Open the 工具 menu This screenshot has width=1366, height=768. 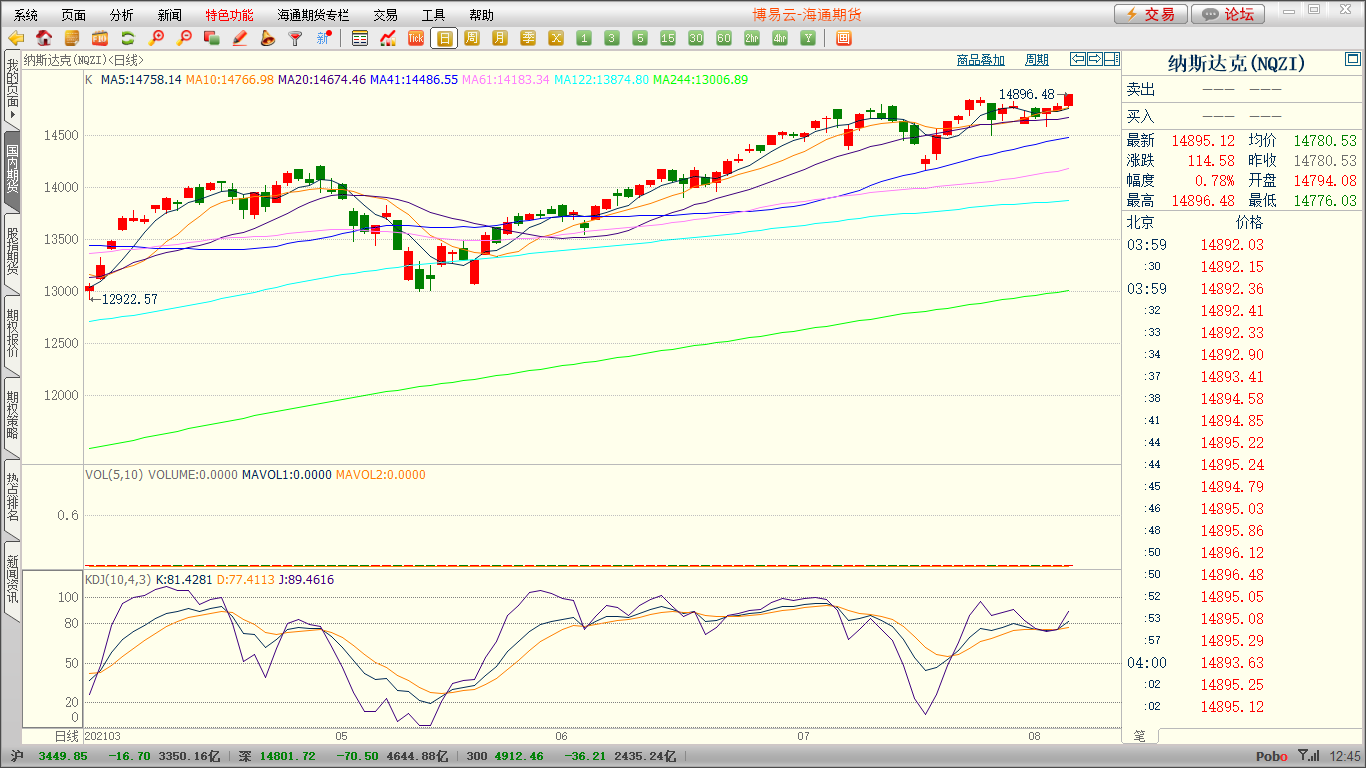pyautogui.click(x=433, y=15)
